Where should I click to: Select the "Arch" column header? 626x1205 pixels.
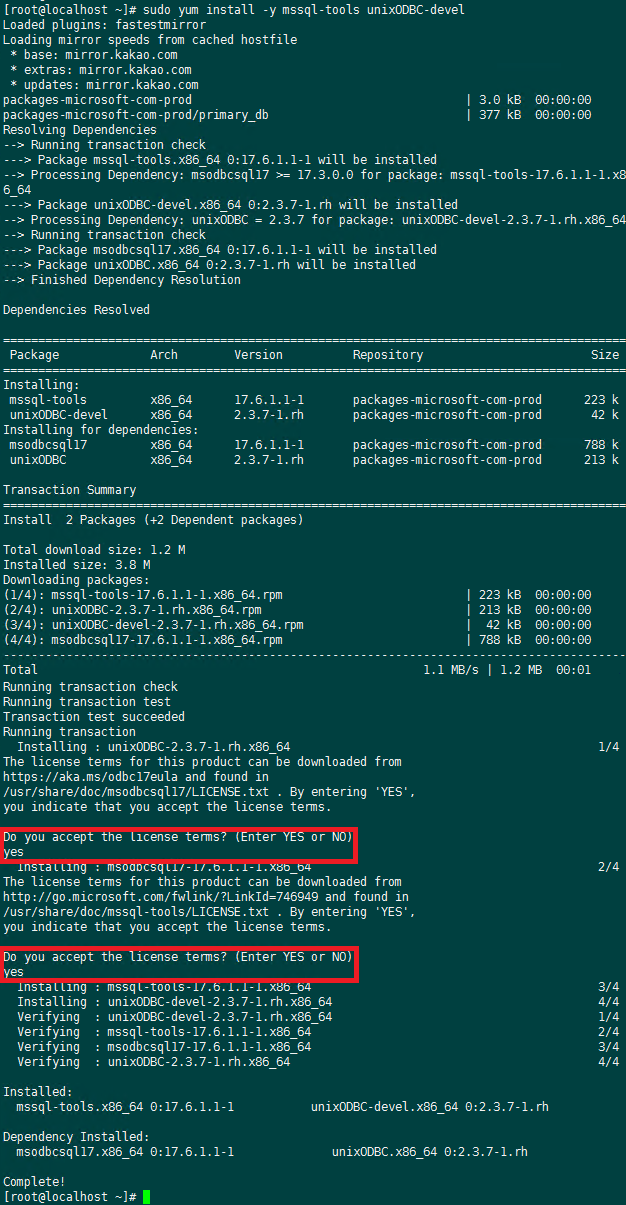(164, 355)
